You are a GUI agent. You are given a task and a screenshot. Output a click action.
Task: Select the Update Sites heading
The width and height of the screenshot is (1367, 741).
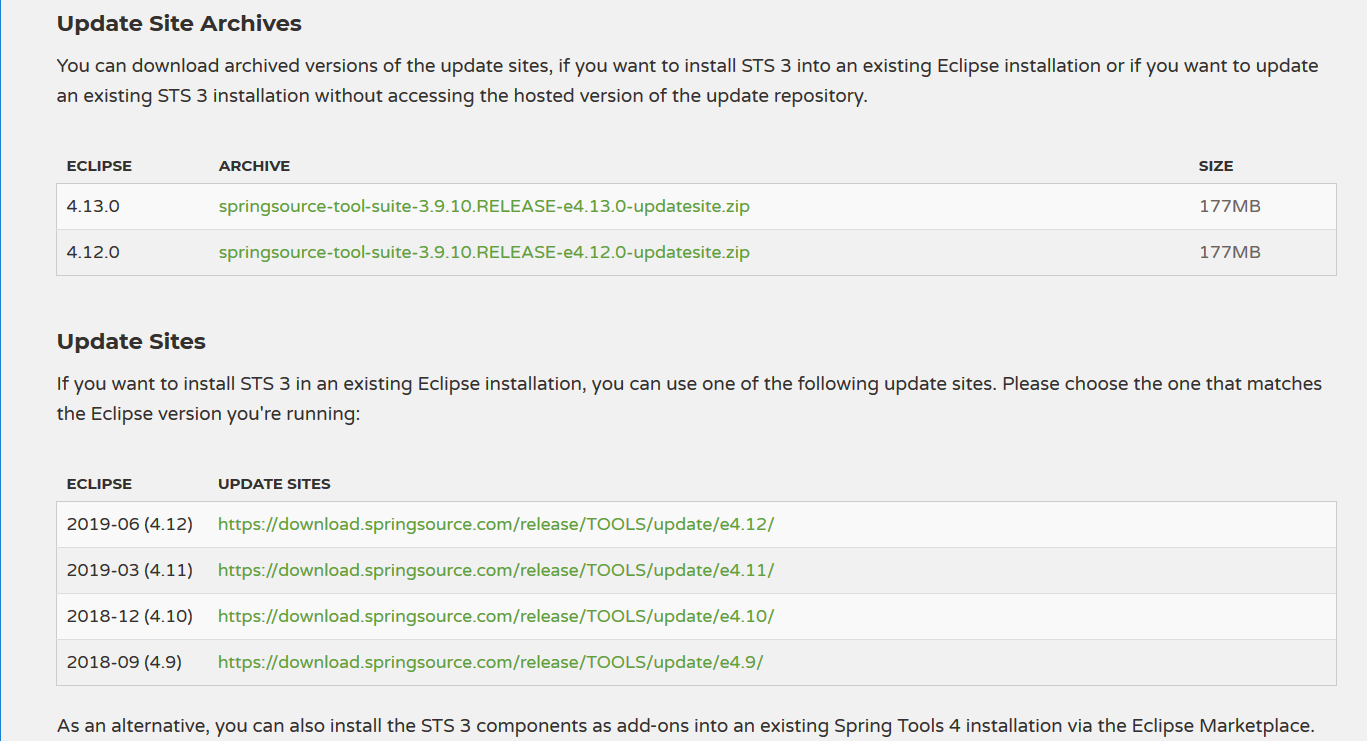pos(131,341)
